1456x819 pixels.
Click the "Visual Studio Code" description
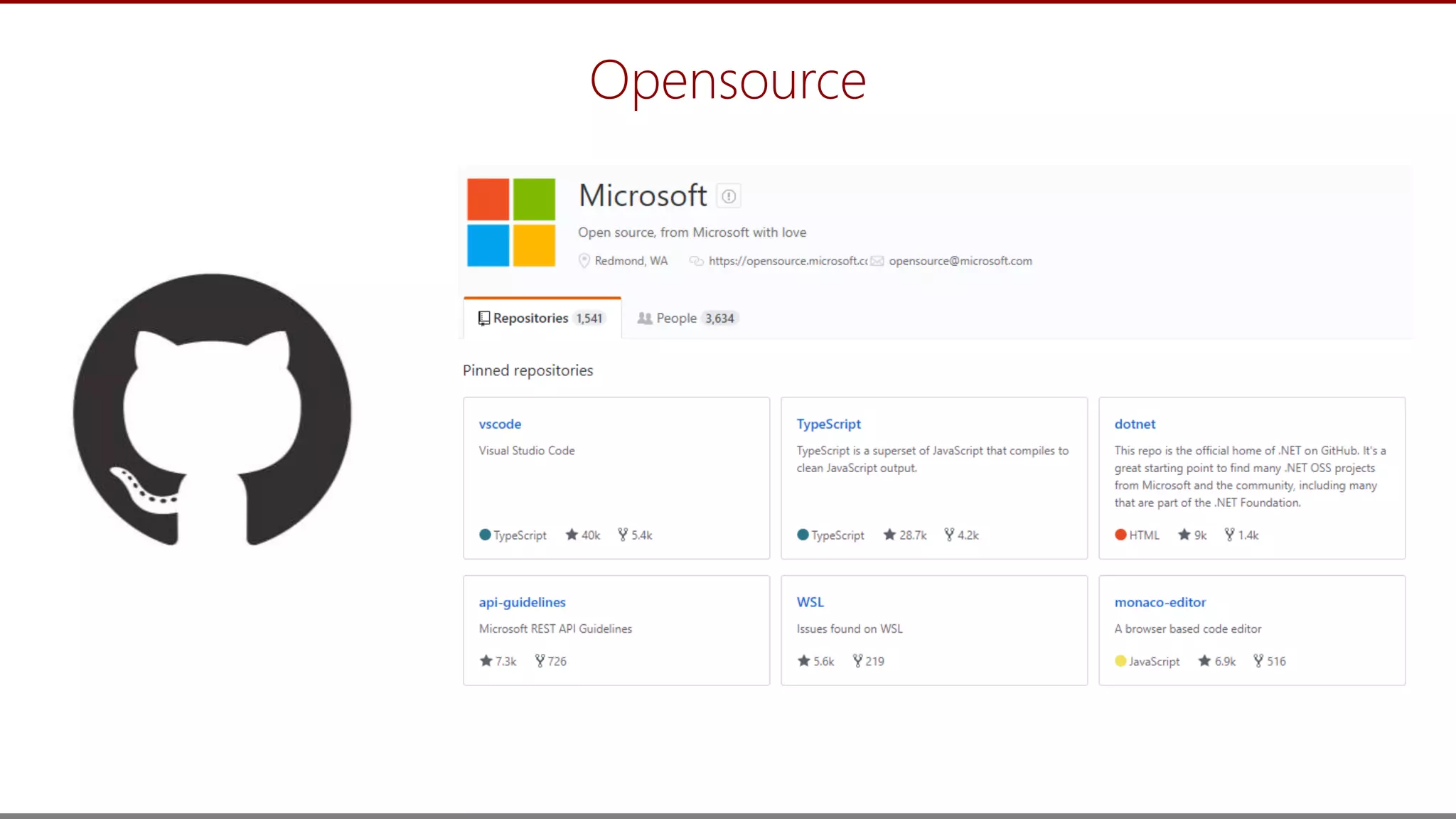(x=527, y=451)
